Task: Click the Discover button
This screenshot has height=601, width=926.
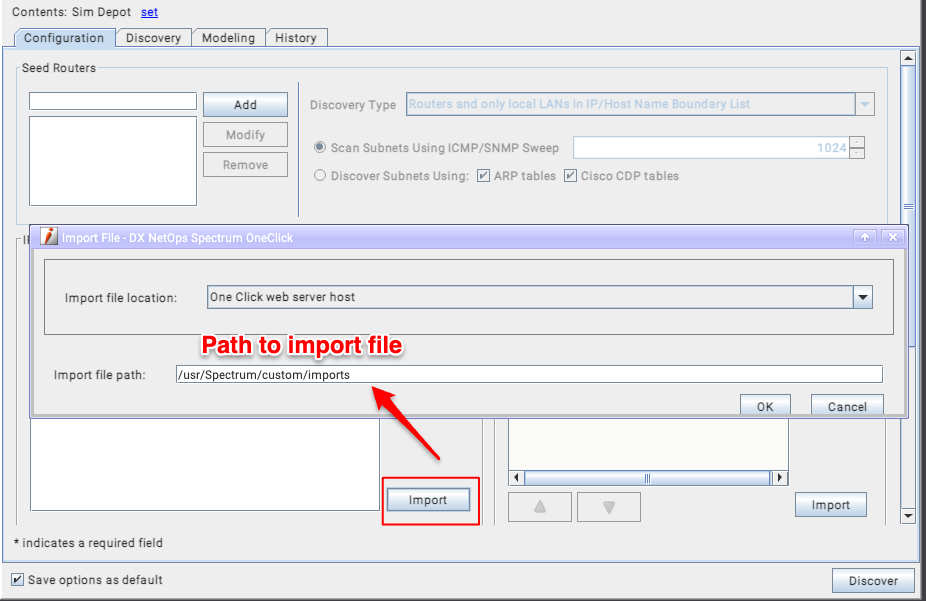Action: 873,580
